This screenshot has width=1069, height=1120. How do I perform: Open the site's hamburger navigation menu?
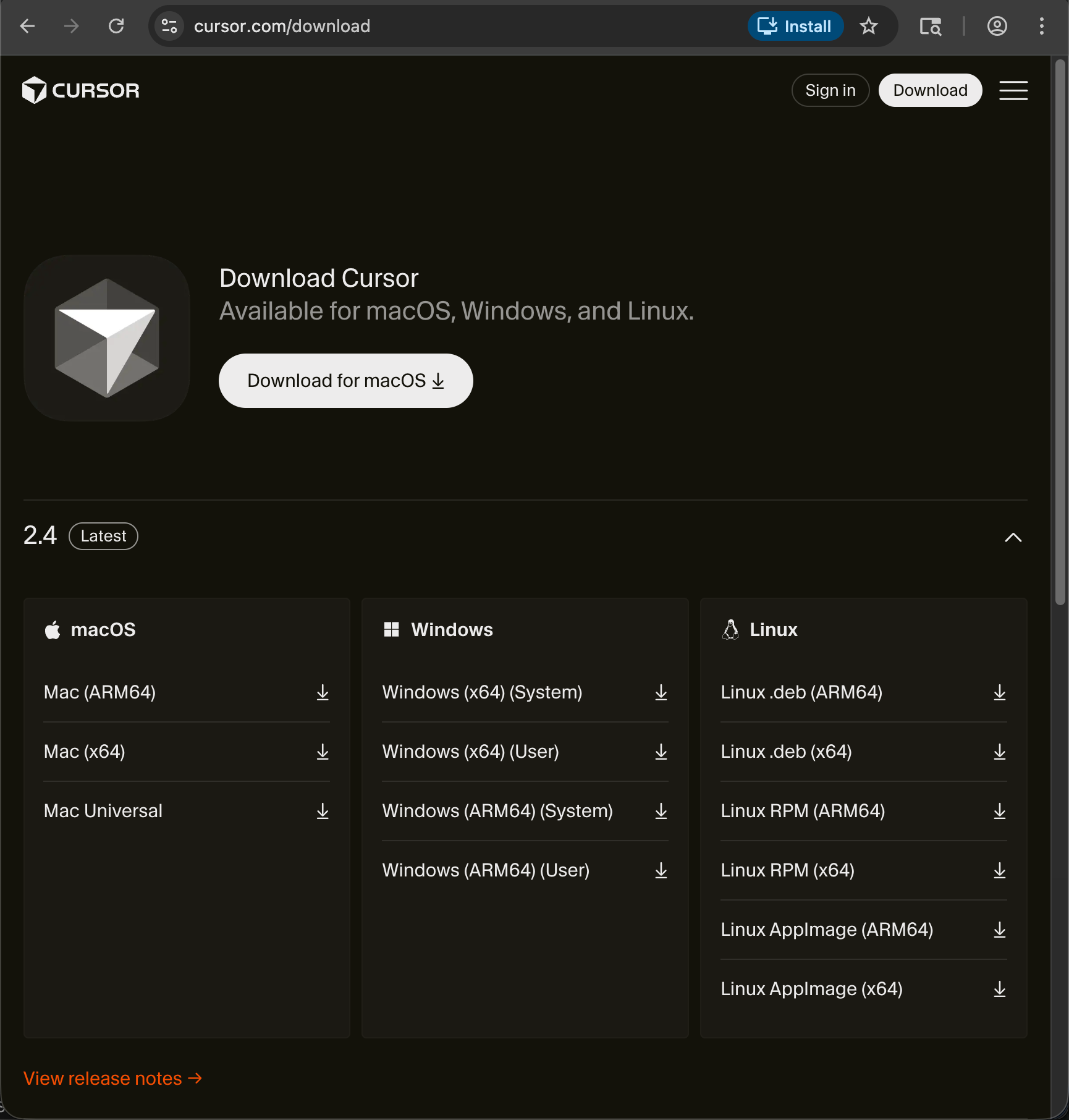(1013, 90)
